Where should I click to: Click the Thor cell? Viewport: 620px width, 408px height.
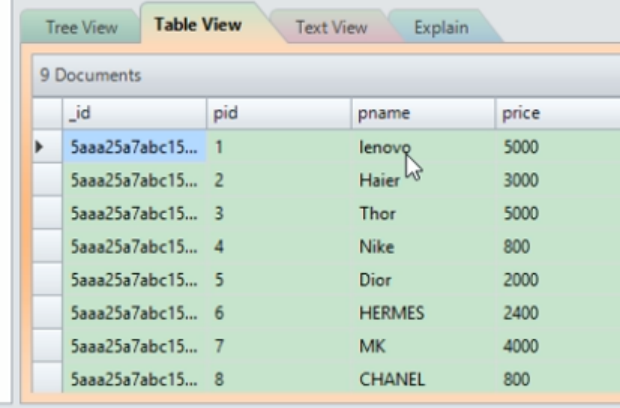click(x=377, y=214)
